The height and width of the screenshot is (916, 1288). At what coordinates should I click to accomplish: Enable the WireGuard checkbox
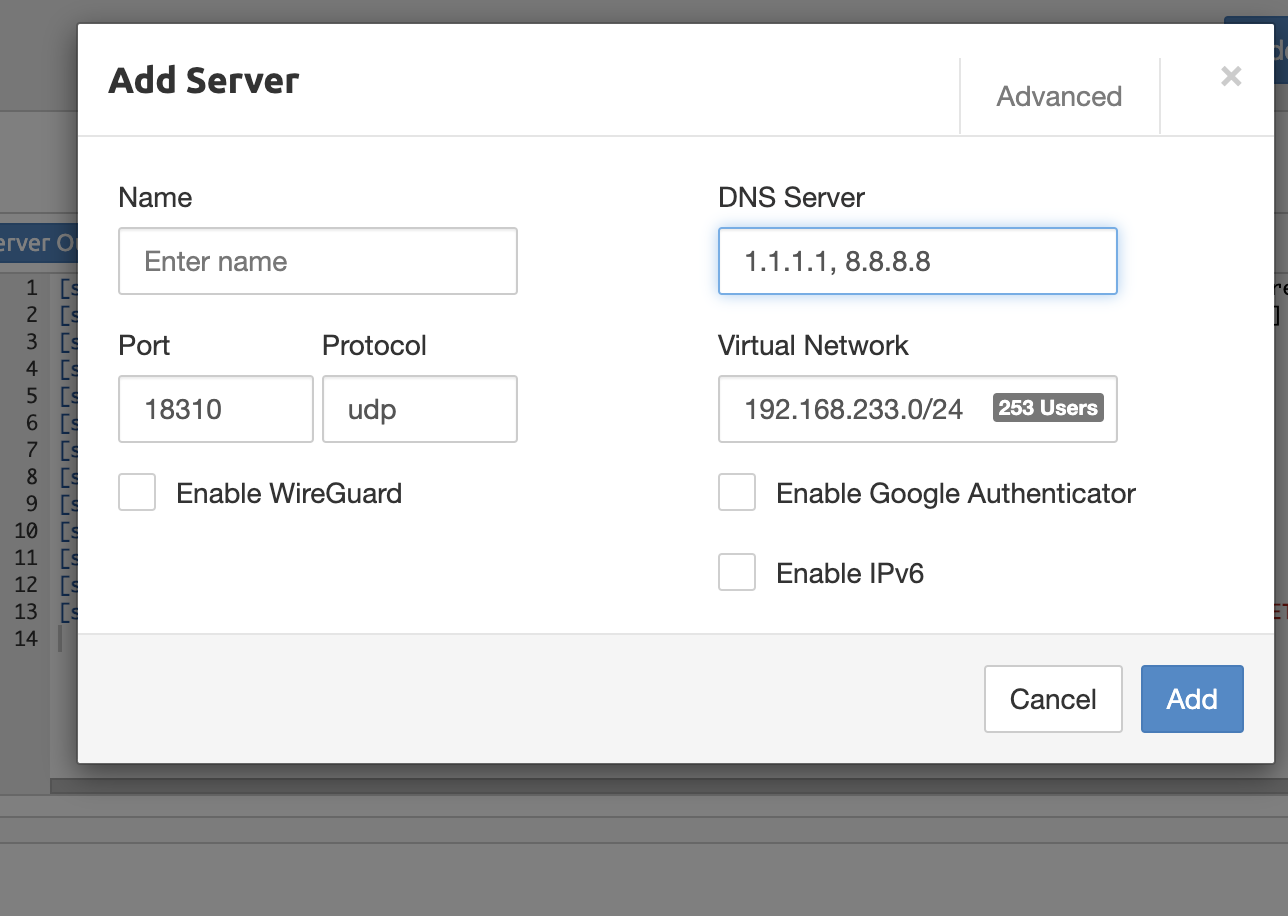point(137,493)
